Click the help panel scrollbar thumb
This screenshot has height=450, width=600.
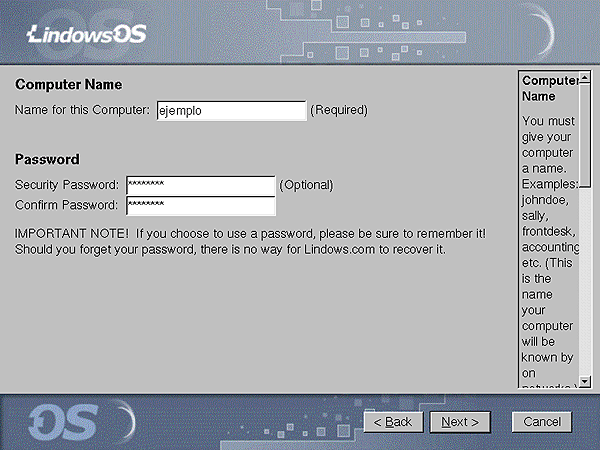(585, 136)
